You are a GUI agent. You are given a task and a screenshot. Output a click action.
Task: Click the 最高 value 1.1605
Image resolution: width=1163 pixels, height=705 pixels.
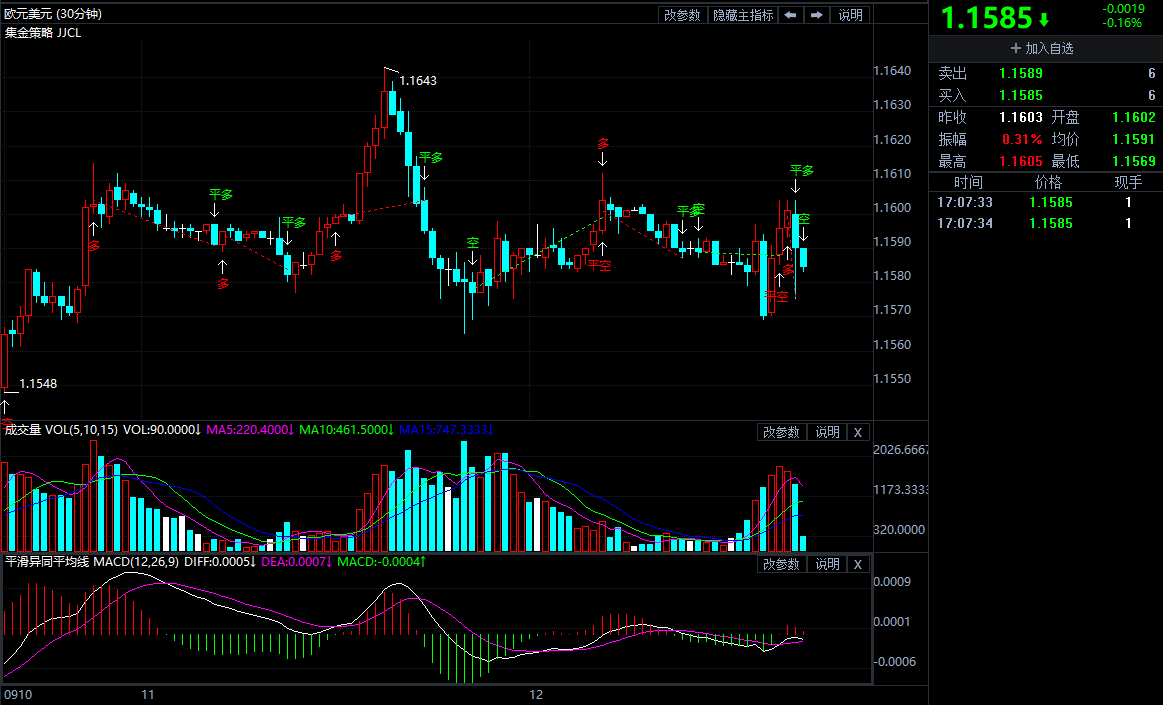point(1021,161)
